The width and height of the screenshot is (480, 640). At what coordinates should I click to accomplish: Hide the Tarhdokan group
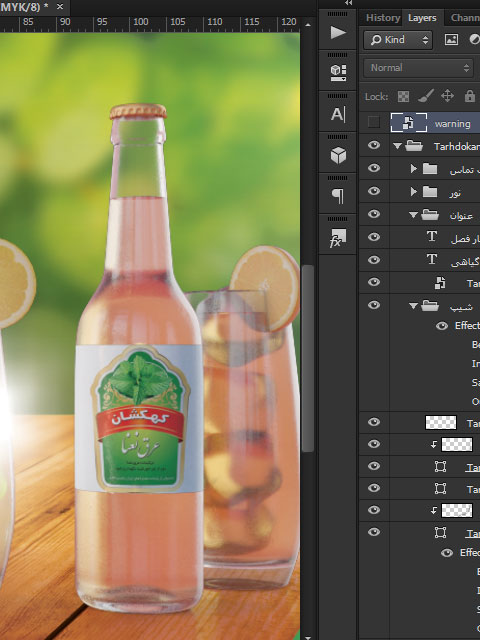point(374,145)
